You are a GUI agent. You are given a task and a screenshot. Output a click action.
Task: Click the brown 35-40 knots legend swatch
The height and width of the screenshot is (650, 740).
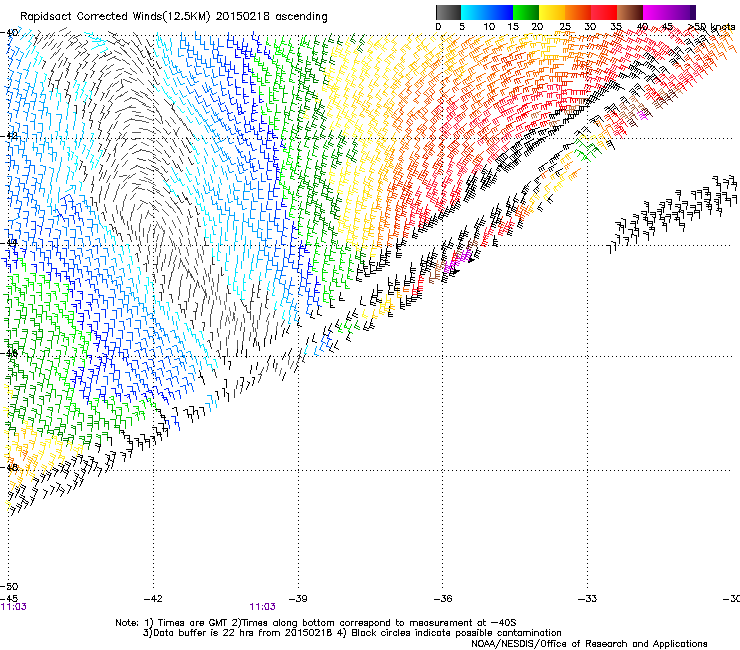[630, 12]
